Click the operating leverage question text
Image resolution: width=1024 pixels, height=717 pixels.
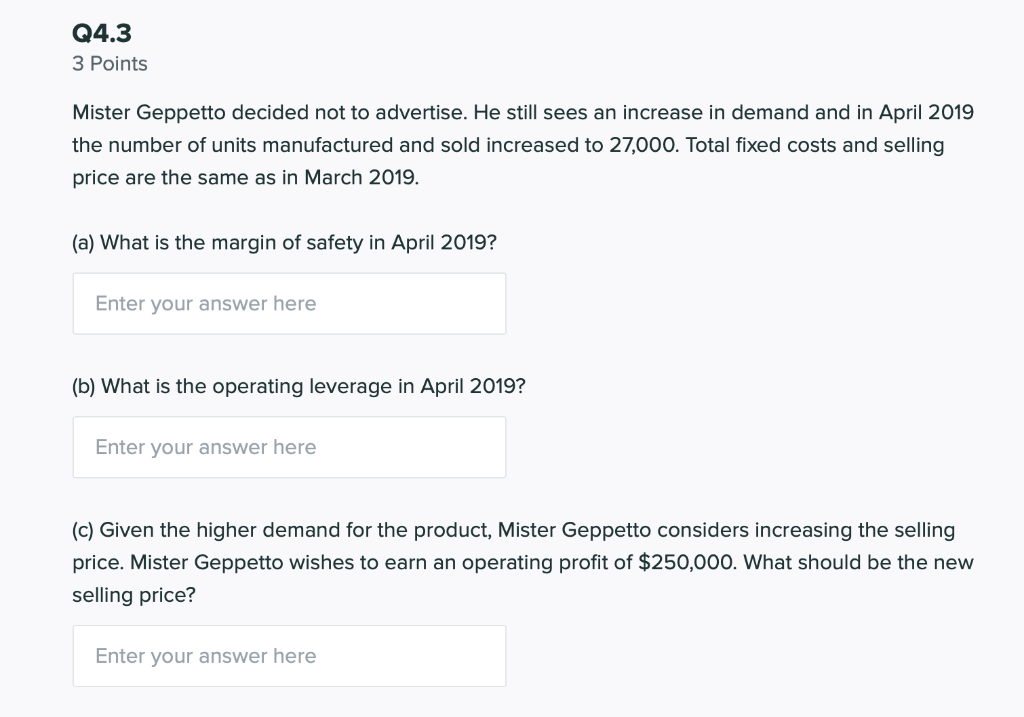click(298, 386)
